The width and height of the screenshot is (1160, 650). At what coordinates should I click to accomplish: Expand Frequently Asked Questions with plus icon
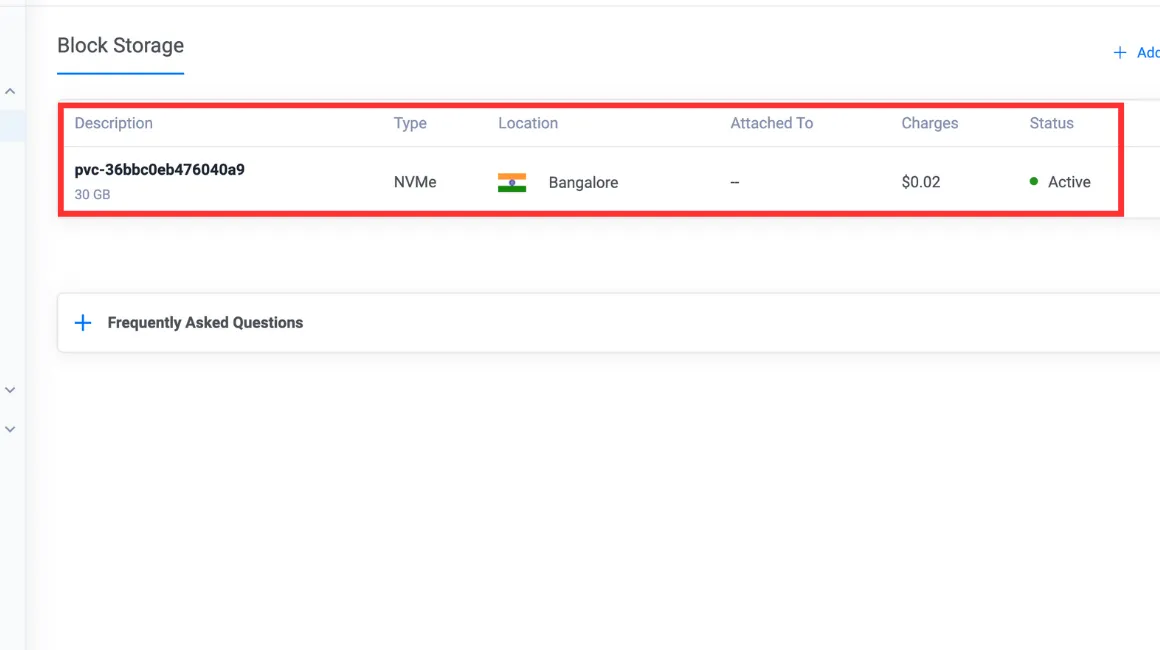tap(83, 322)
